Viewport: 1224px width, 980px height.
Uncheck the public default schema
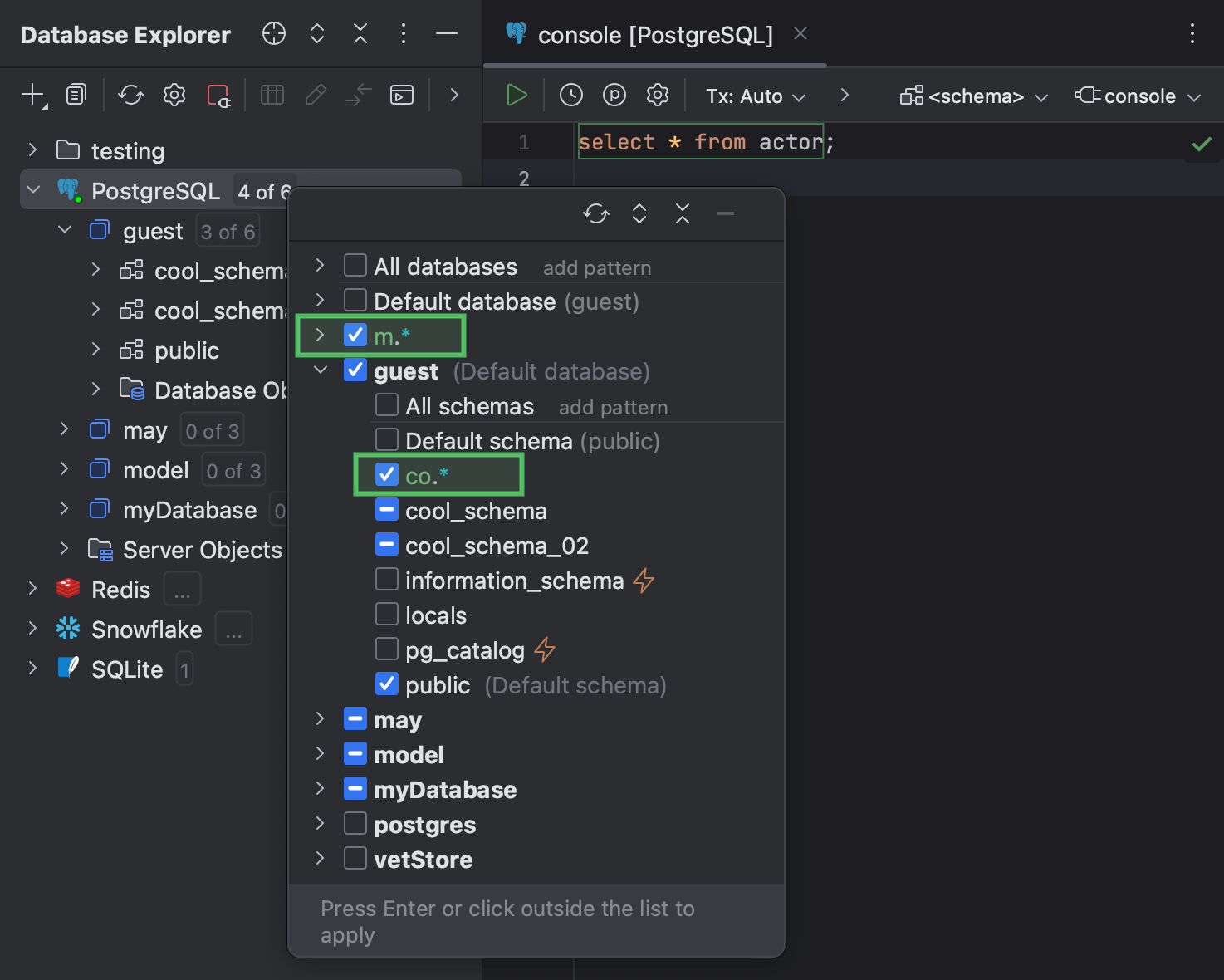pos(386,685)
